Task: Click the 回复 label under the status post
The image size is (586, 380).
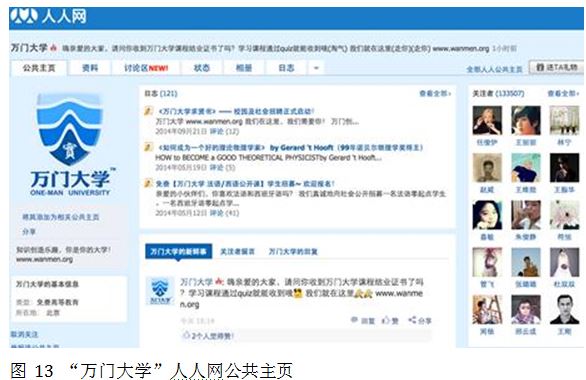Action: [x=368, y=321]
